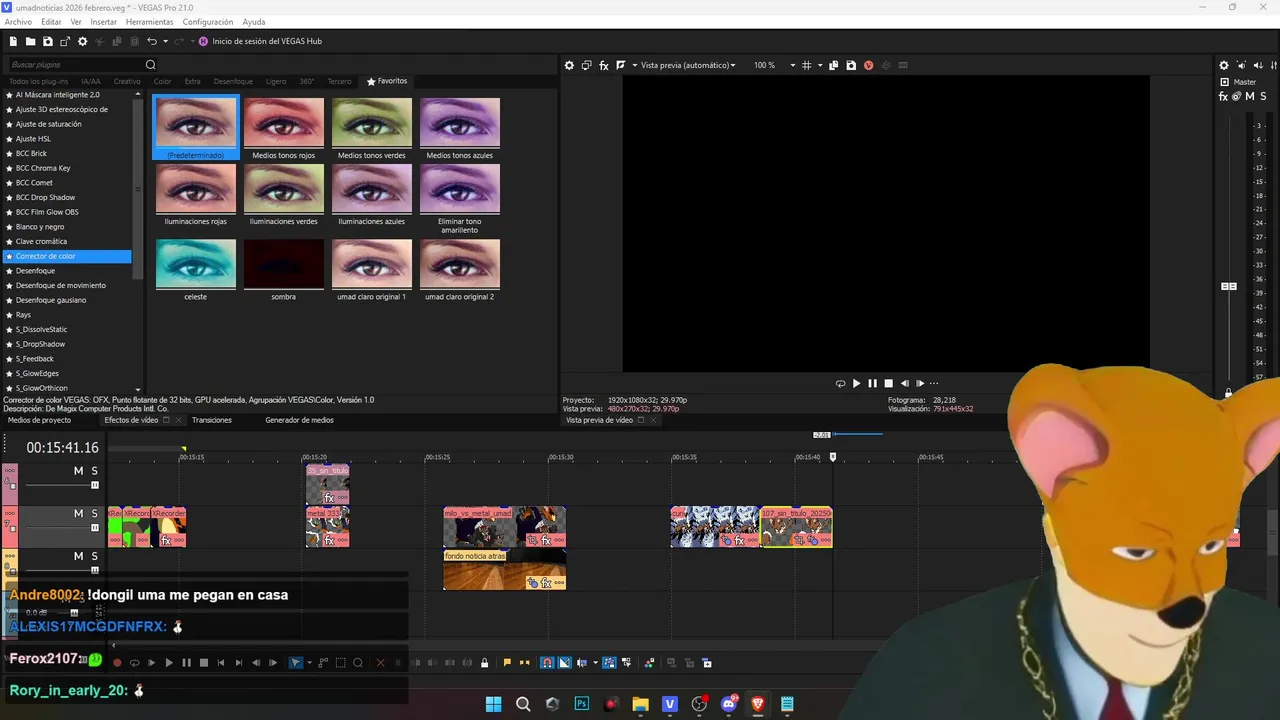Open project properties gear in main toolbar
1280x720 pixels.
(83, 41)
